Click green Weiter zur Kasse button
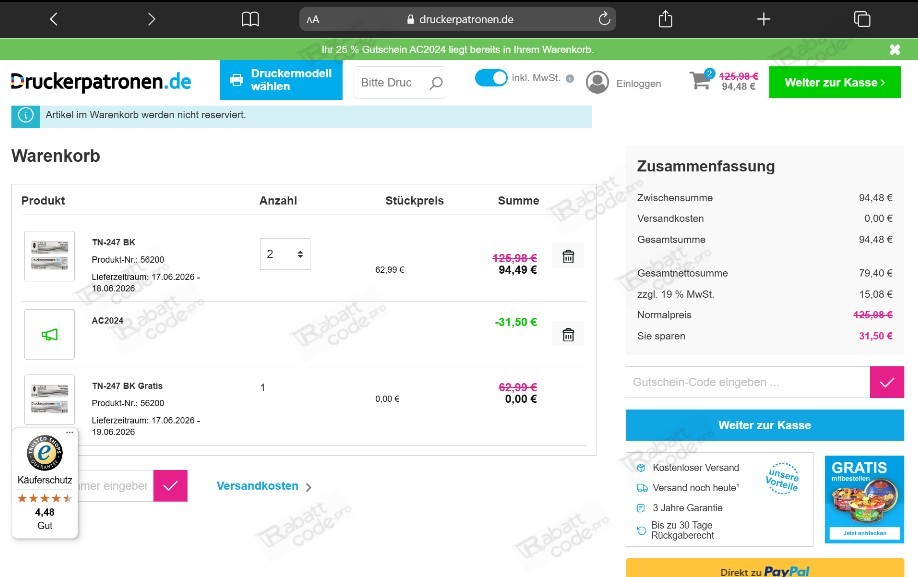 coord(834,83)
